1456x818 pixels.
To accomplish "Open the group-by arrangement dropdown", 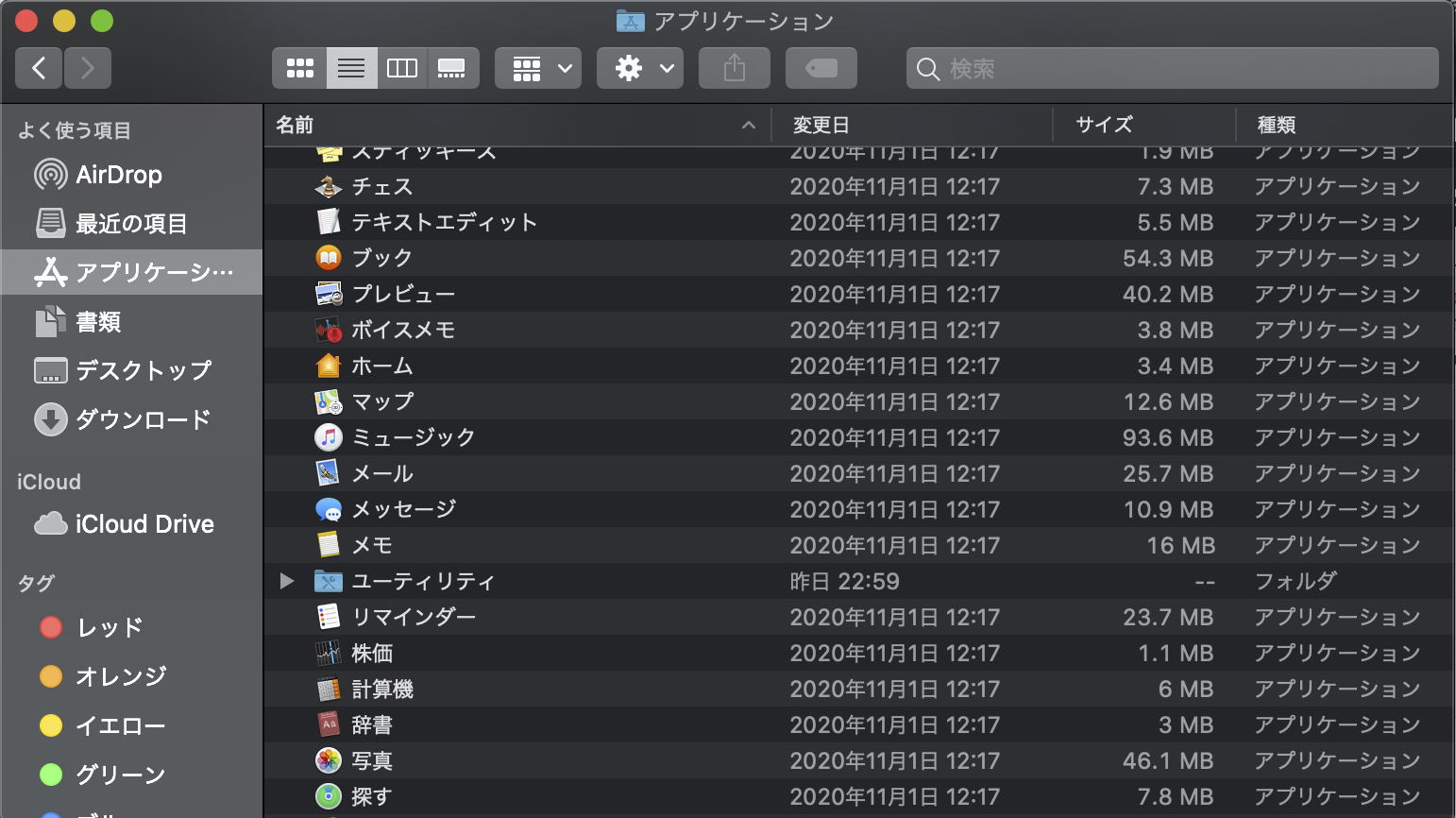I will 538,68.
